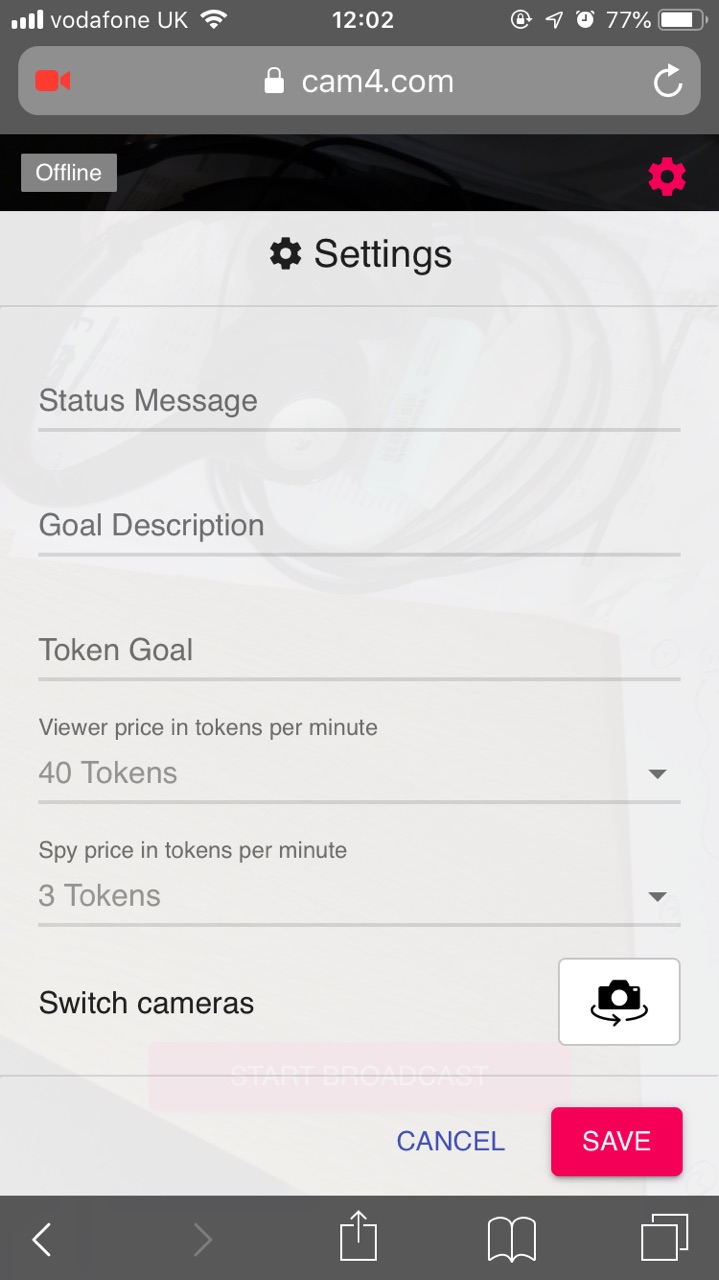This screenshot has height=1280, width=719.
Task: Tap the red camera recording icon
Action: 52,81
